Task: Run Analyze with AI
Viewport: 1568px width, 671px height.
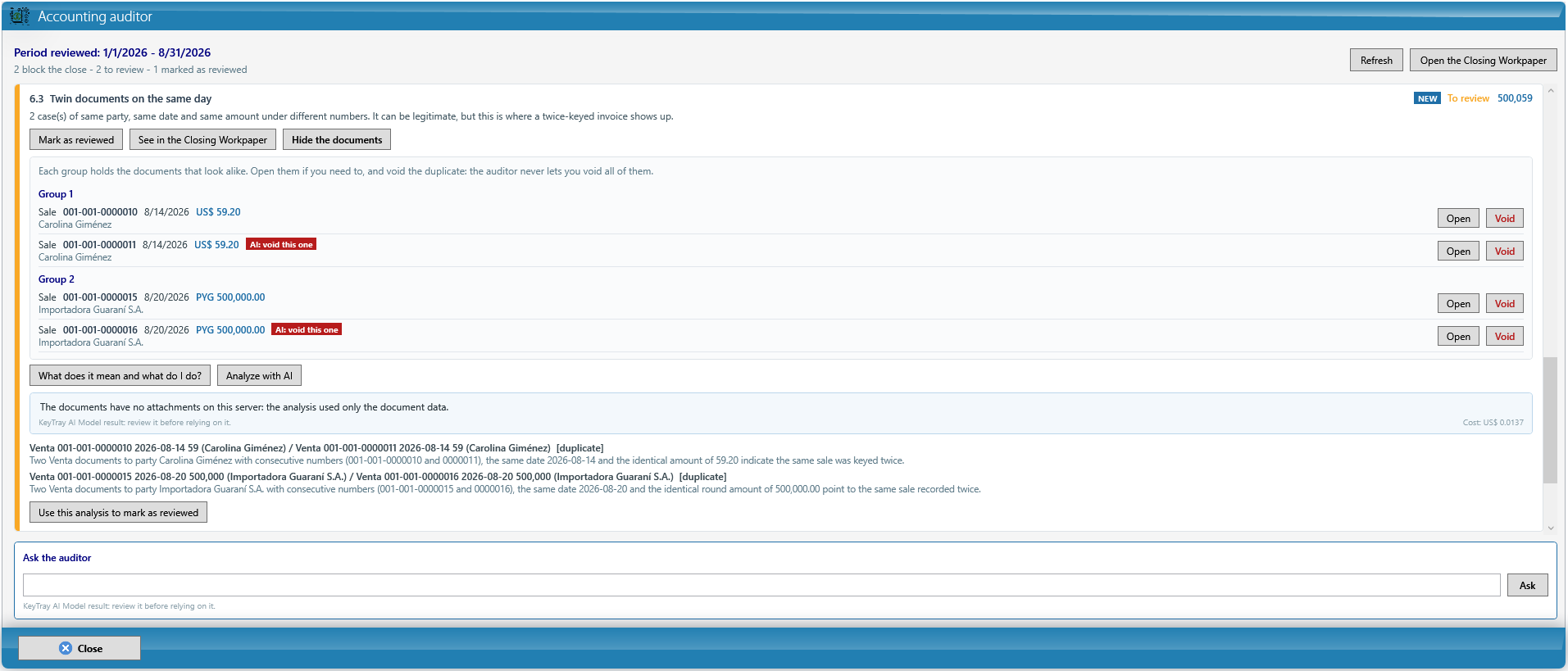Action: 259,375
